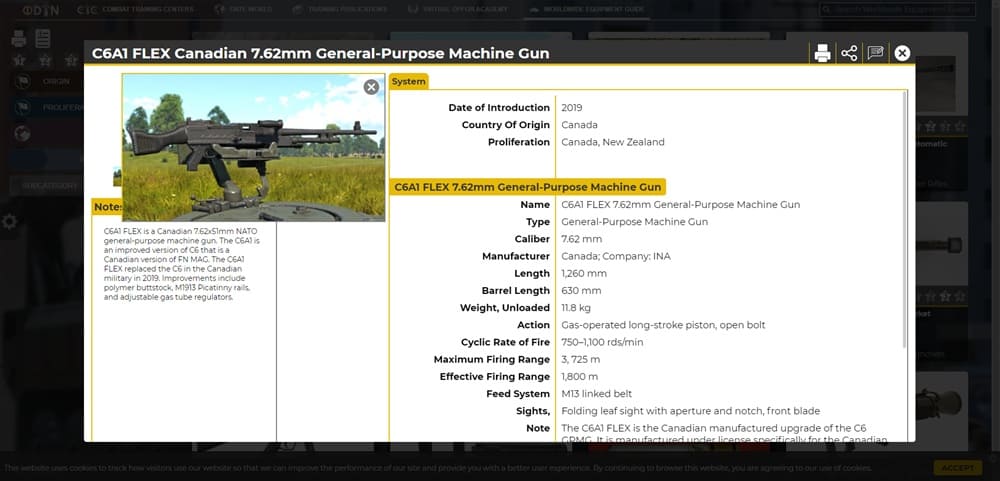
Task: Open the settings gear on the left edge
Action: point(9,222)
